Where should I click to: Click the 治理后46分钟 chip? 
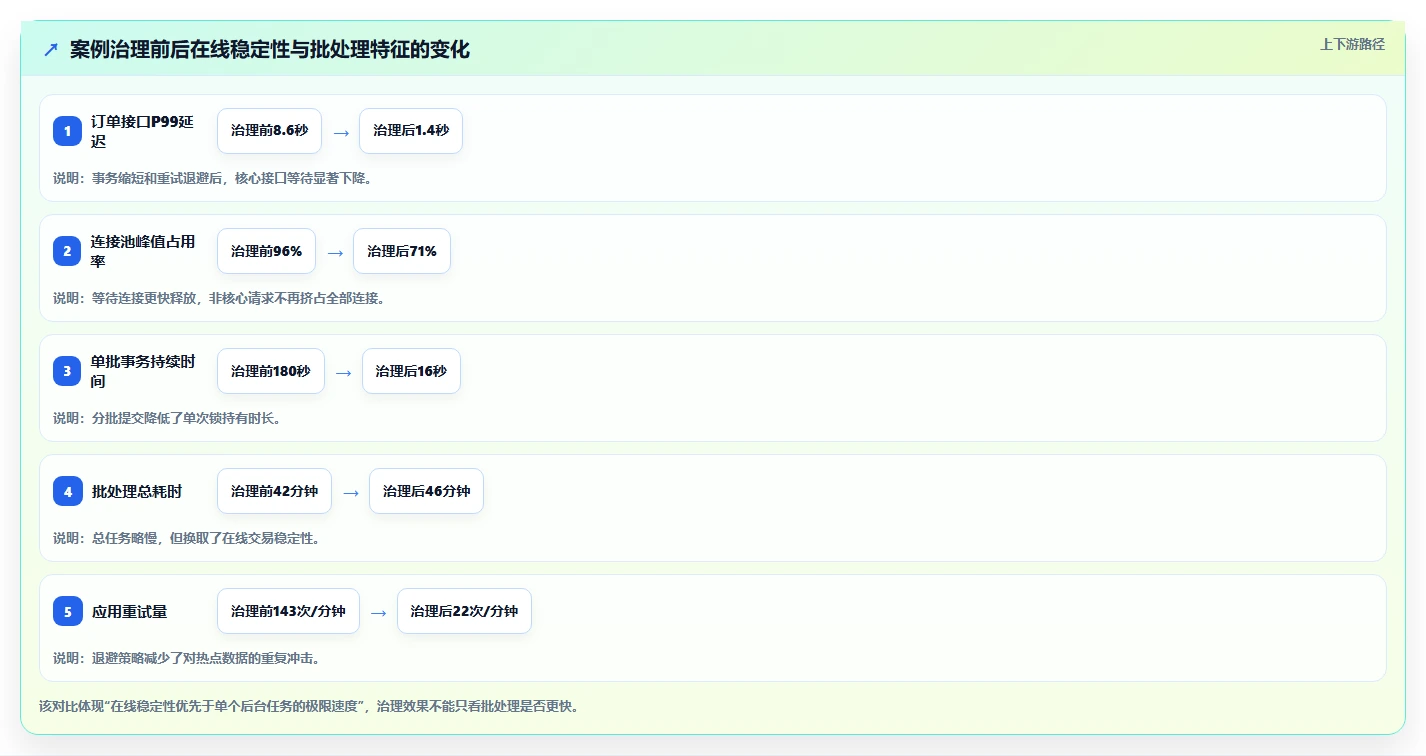pos(427,491)
